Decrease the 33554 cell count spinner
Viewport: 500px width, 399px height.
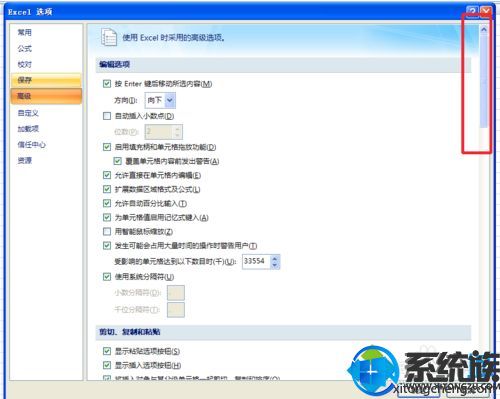(x=275, y=265)
